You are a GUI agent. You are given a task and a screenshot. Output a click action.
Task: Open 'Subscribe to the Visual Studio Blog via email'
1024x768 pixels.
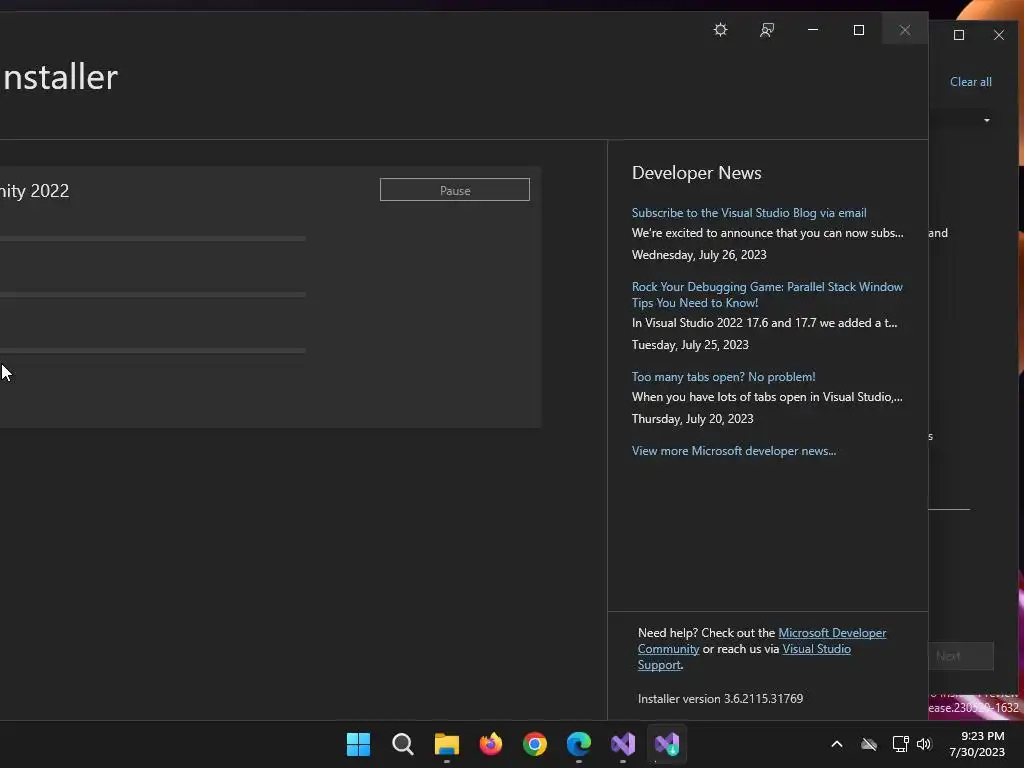pos(749,213)
